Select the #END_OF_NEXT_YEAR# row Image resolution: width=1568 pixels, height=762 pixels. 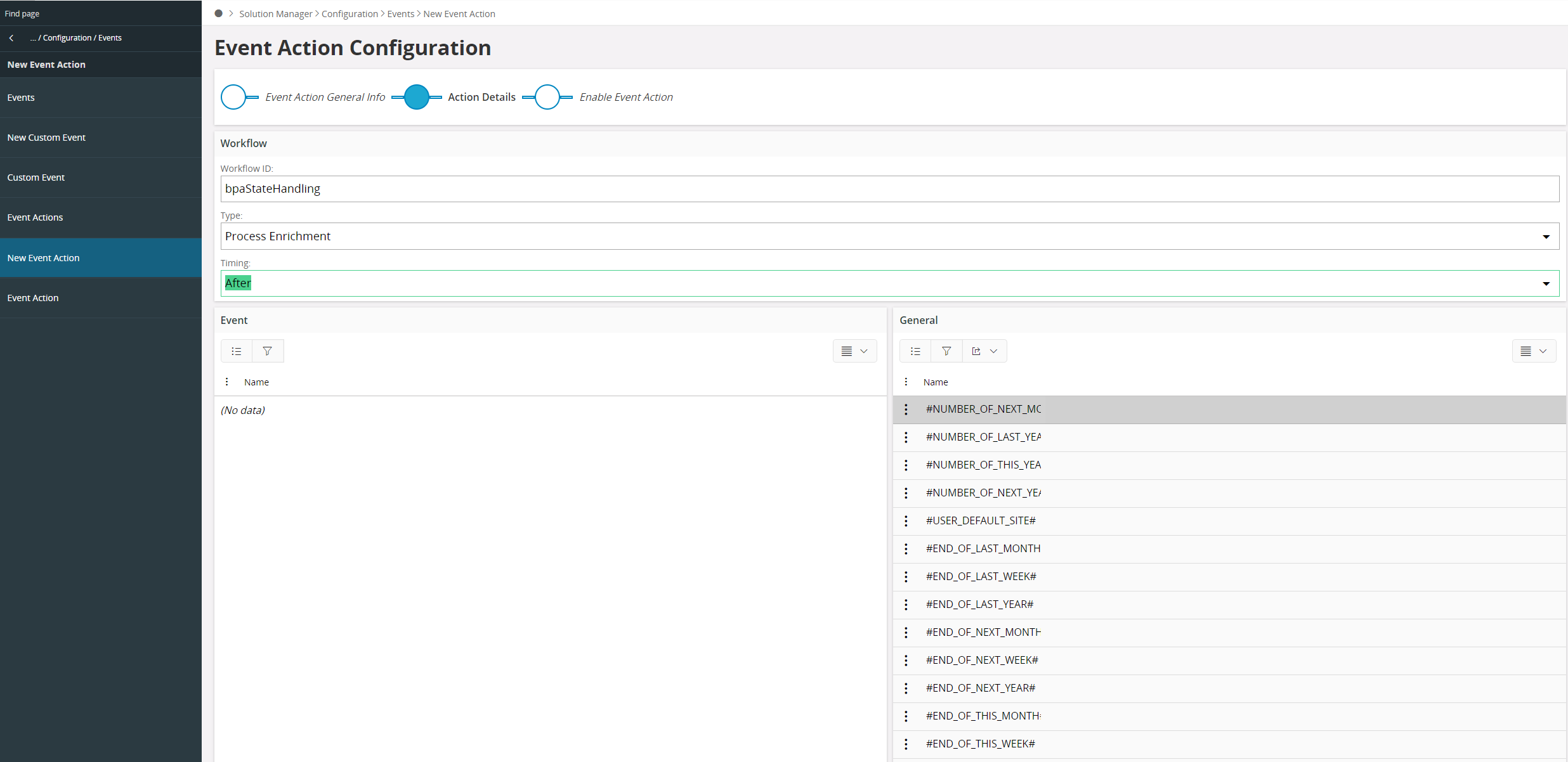(981, 688)
